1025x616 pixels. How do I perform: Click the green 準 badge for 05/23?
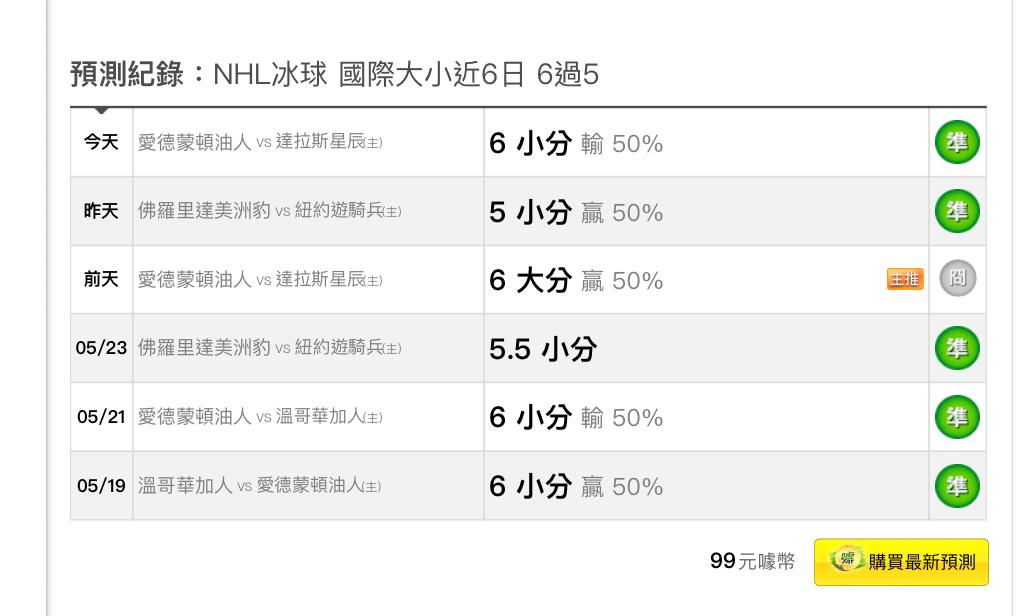pos(957,348)
